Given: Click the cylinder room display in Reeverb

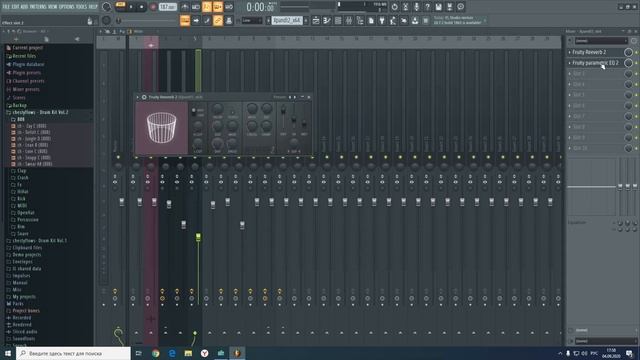Looking at the screenshot, I should point(162,128).
